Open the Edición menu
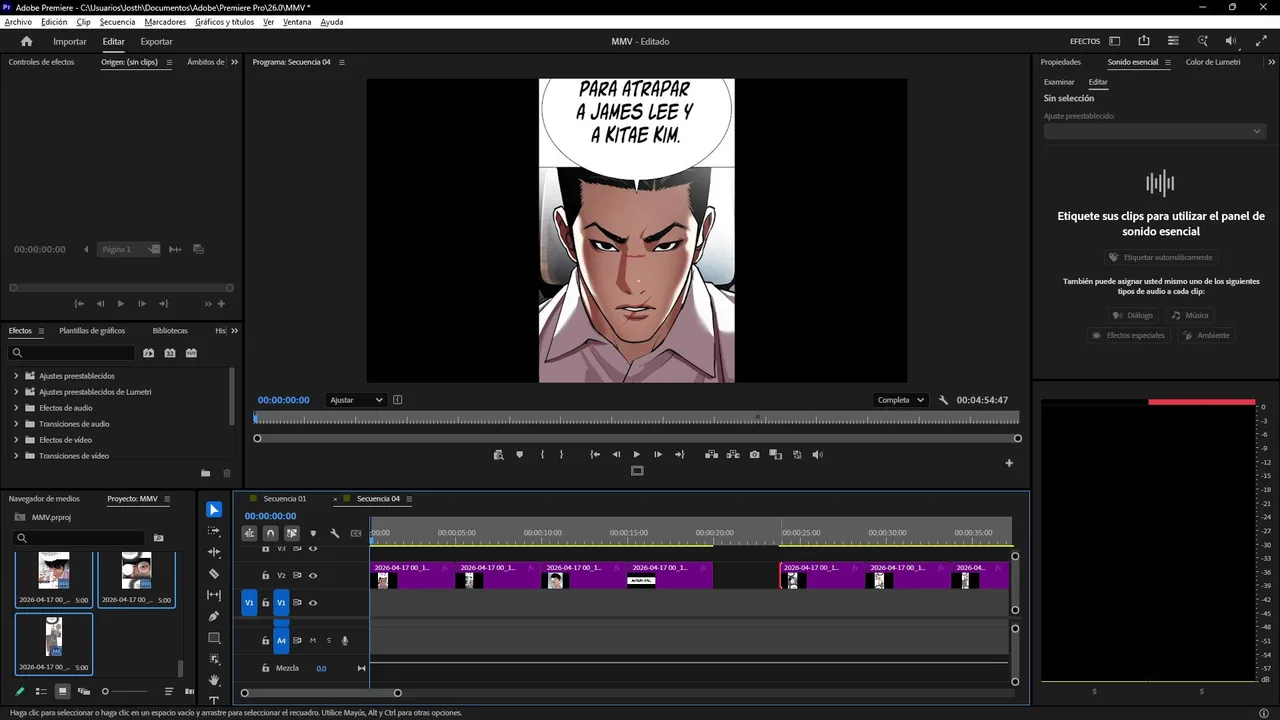This screenshot has width=1280, height=720. tap(54, 21)
